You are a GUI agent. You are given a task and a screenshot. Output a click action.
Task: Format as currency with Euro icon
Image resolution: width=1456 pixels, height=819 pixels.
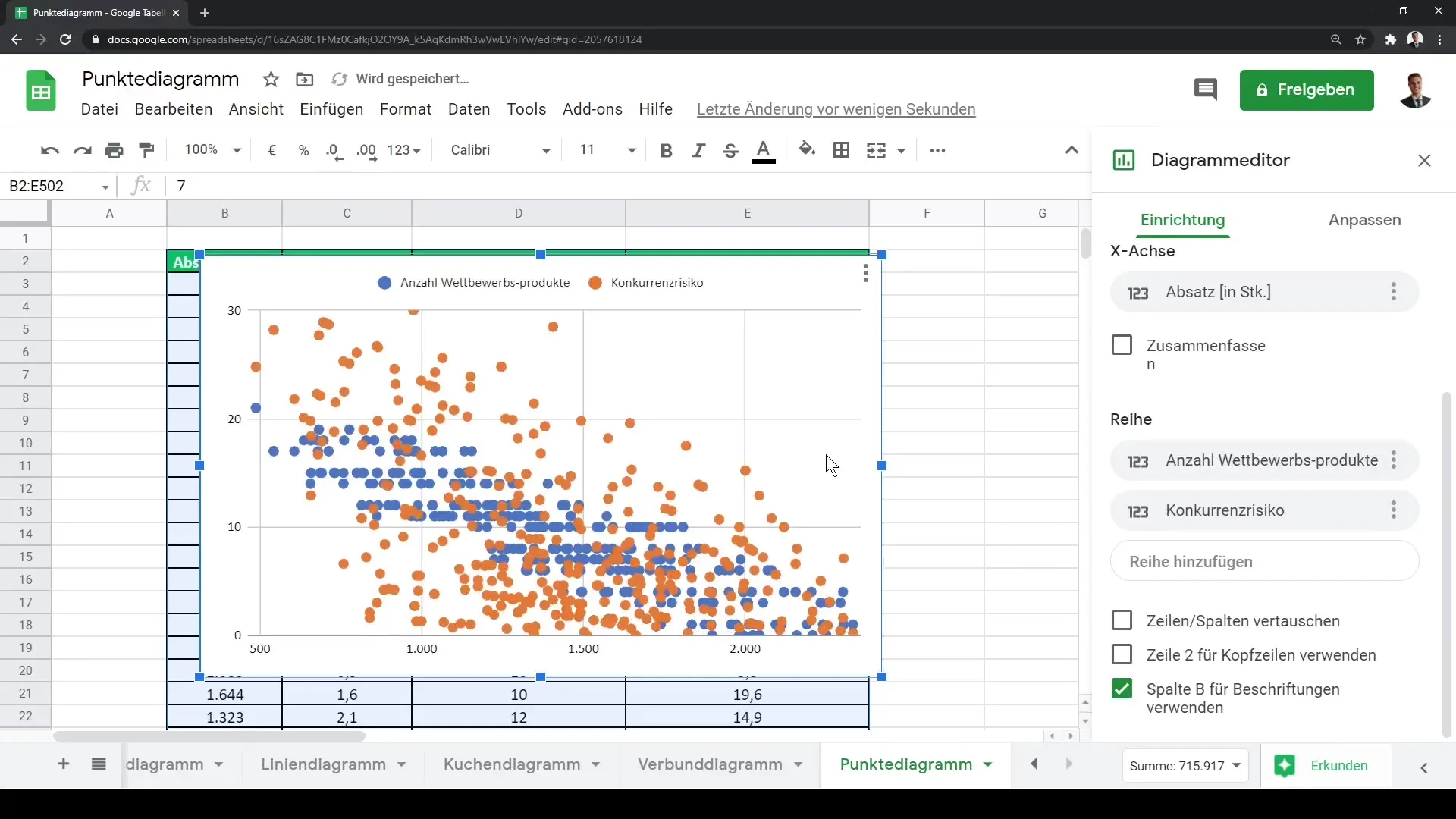point(272,150)
